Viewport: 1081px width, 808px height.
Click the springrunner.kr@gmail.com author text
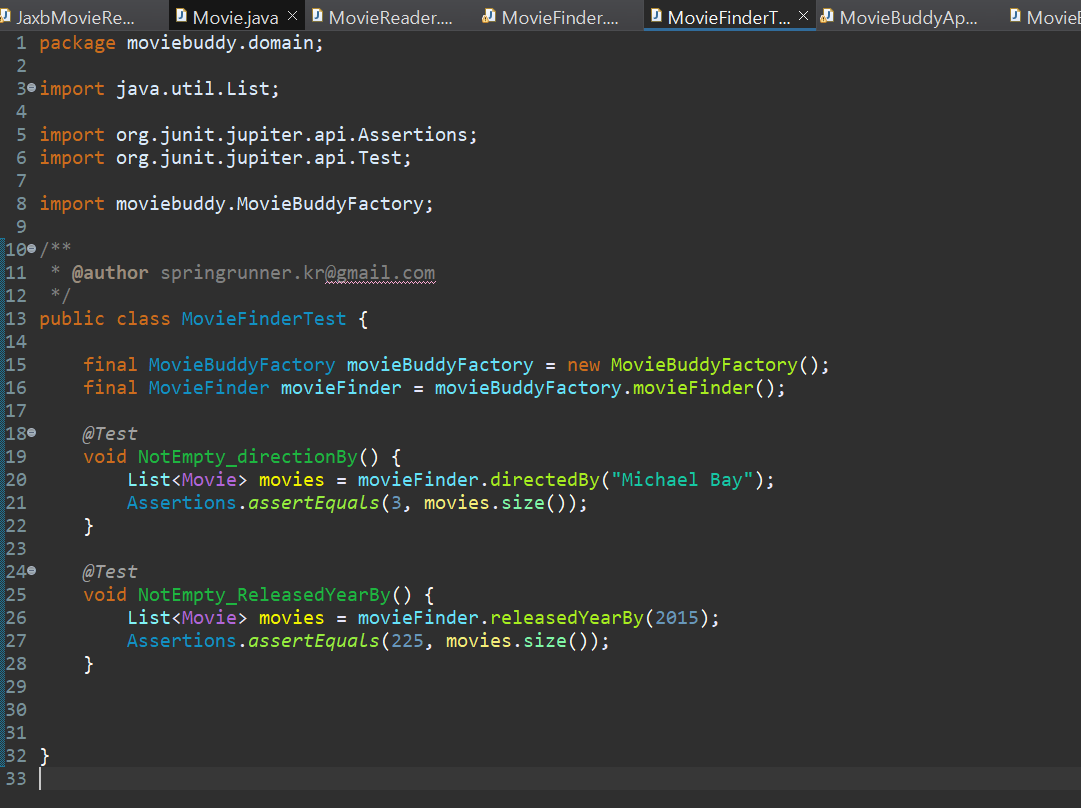tap(298, 273)
